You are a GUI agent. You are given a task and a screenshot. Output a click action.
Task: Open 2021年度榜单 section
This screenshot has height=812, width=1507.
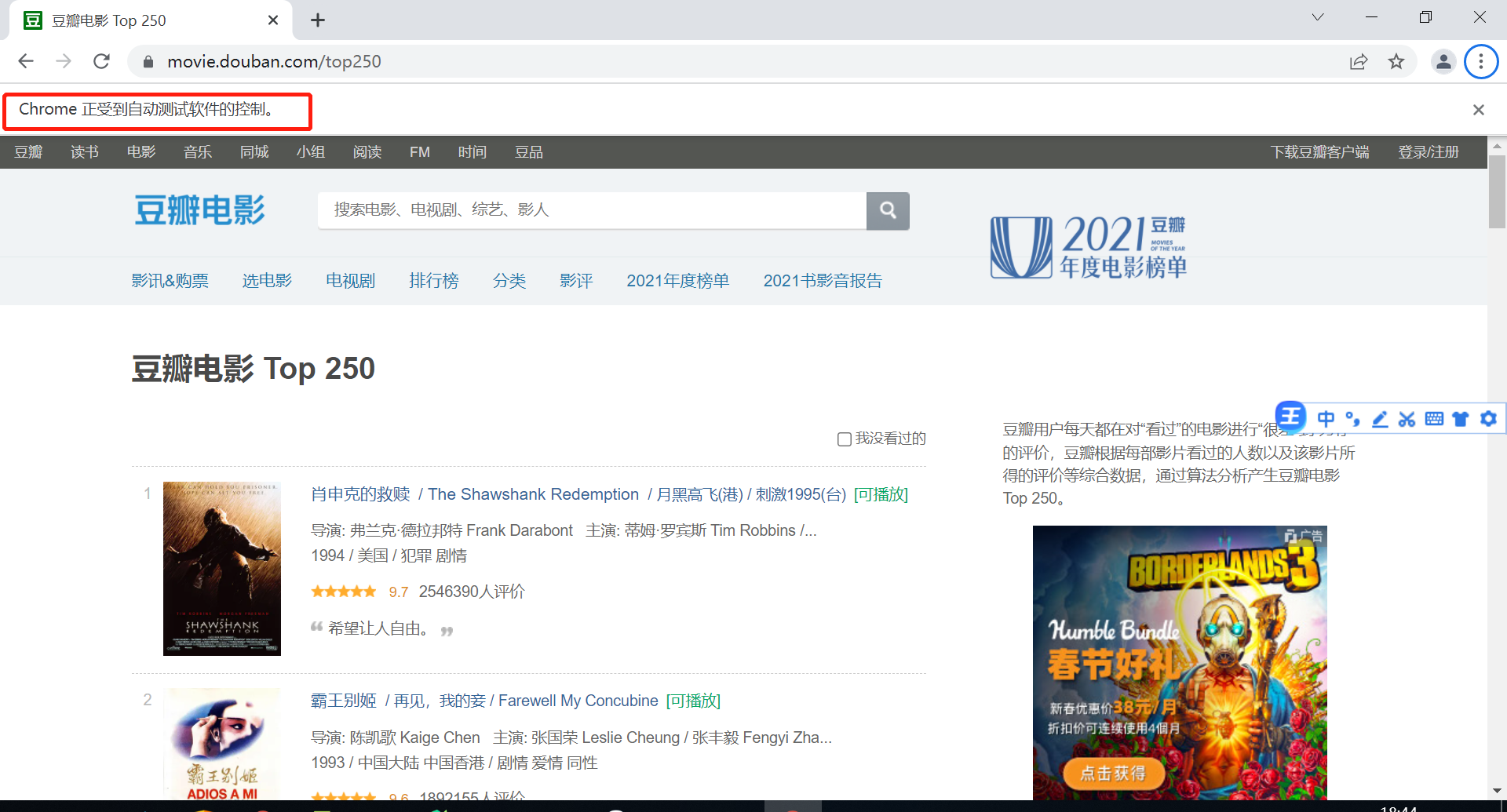(x=678, y=281)
